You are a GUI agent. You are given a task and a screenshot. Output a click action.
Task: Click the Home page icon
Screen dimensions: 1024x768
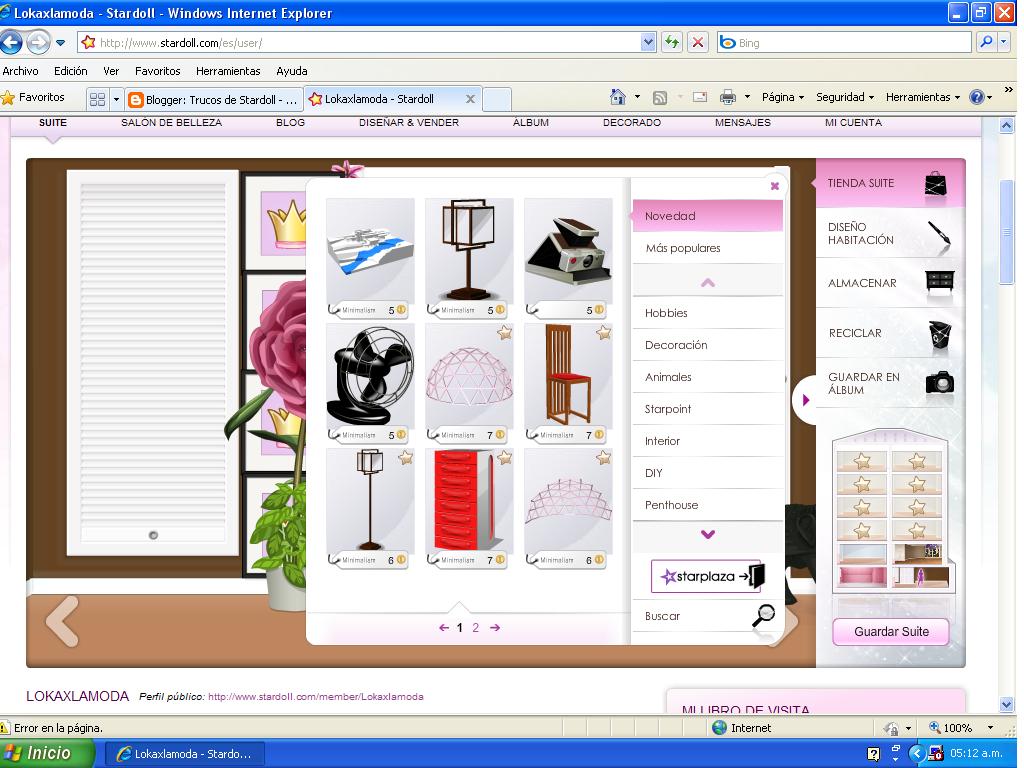pos(618,97)
